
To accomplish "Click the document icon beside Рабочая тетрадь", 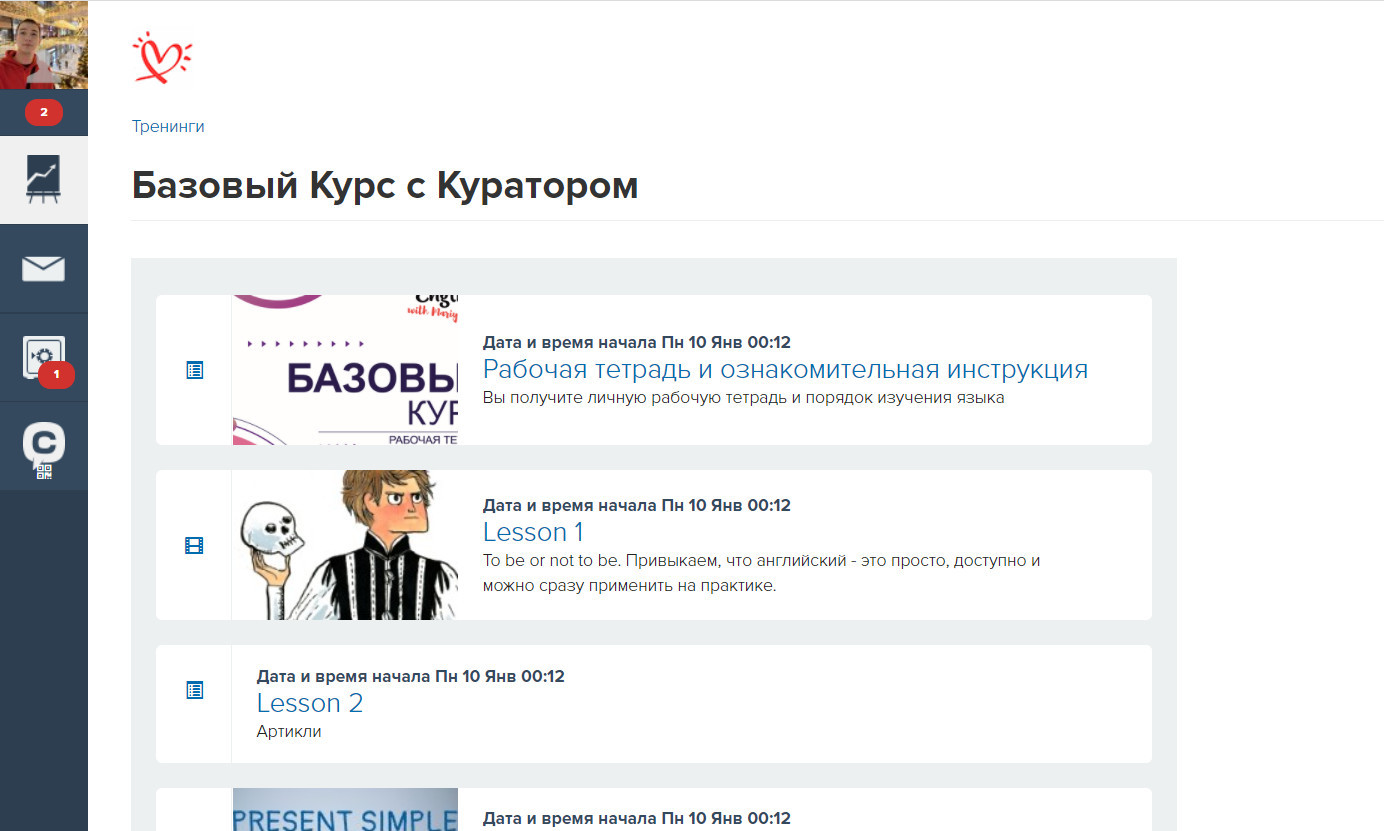I will pos(195,370).
